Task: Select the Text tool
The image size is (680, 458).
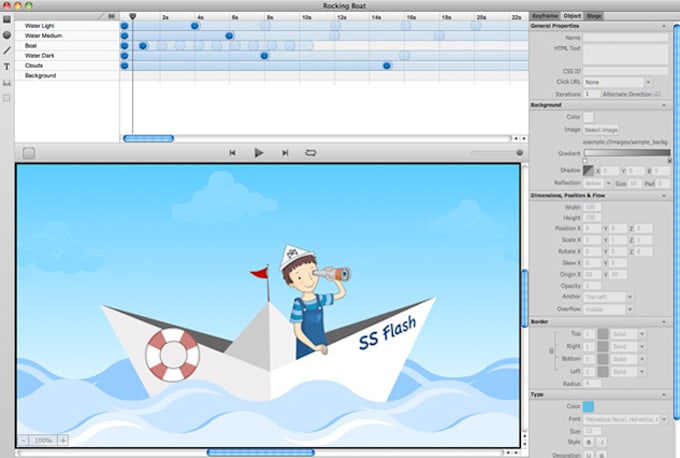Action: (7, 66)
